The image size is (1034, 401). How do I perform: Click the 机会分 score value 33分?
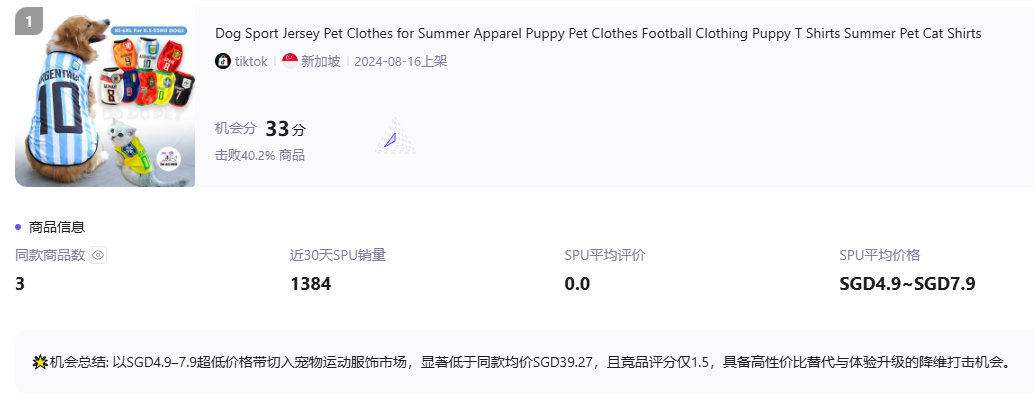coord(285,129)
